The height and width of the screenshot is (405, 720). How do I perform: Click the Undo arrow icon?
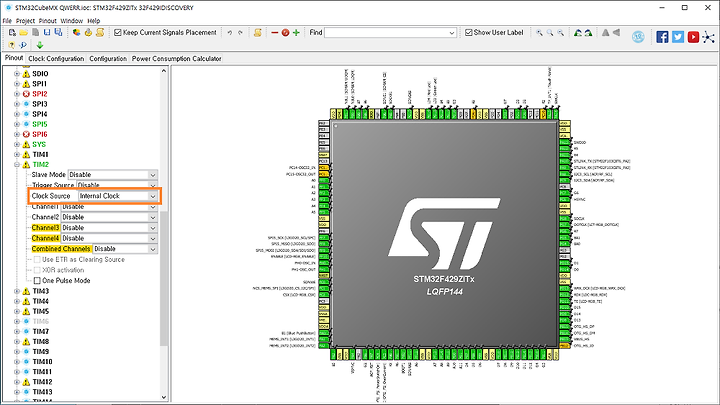click(x=230, y=33)
